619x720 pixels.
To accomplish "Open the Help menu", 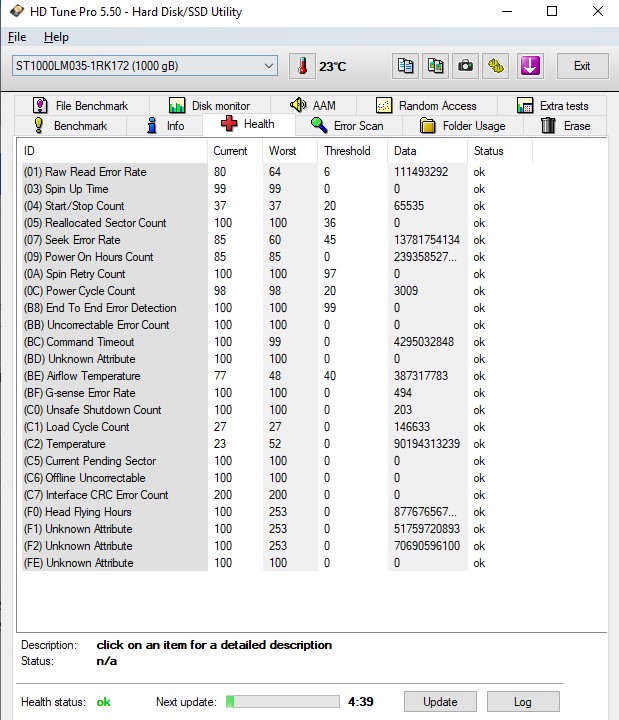I will click(x=56, y=37).
